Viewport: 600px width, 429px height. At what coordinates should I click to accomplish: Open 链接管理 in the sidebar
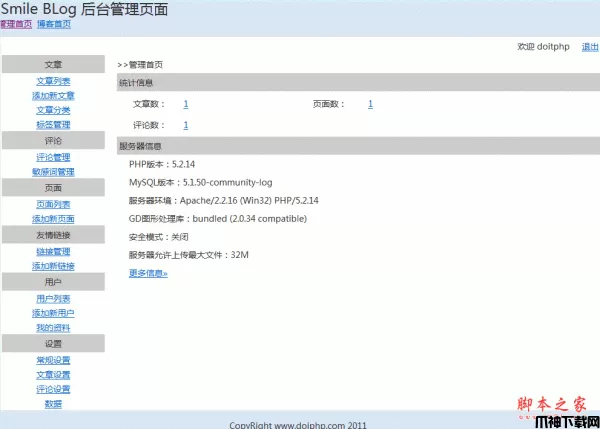pos(53,251)
